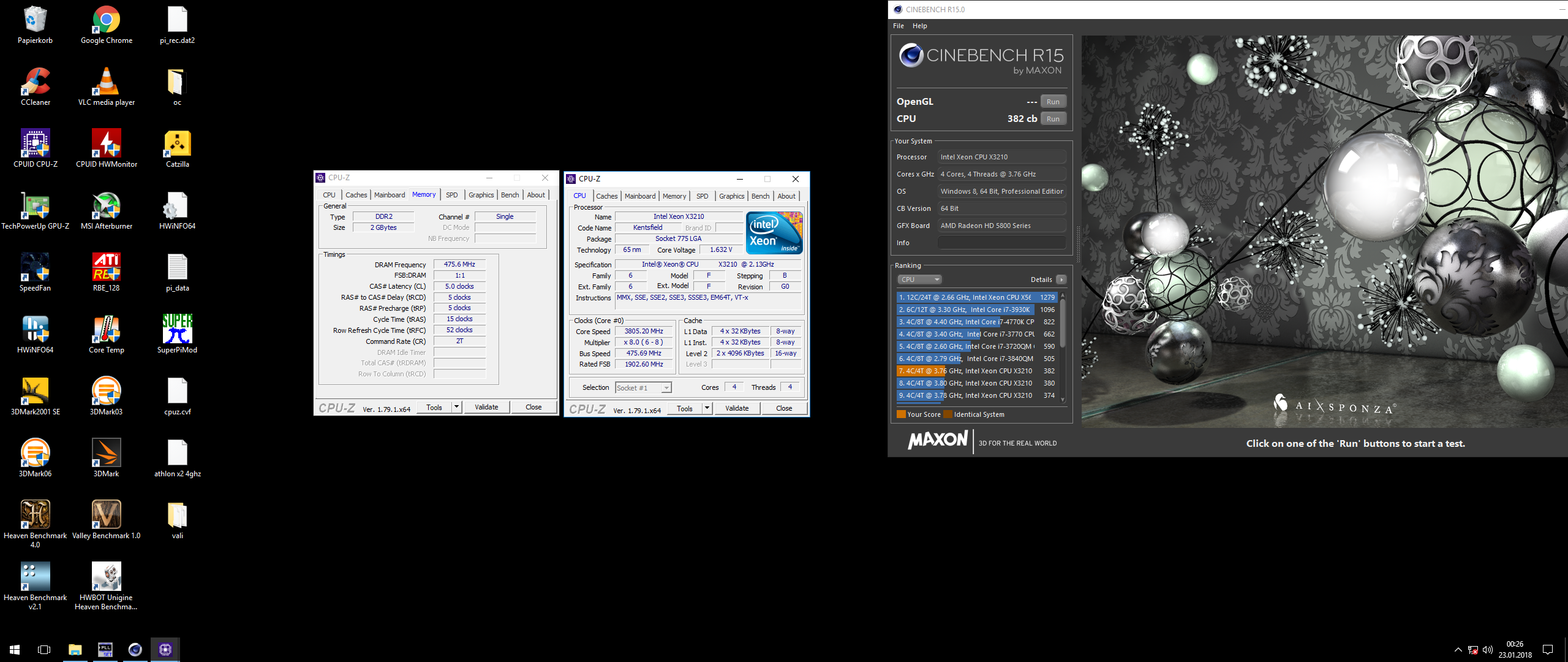Click Close button in right CPU-Z window

tap(784, 408)
